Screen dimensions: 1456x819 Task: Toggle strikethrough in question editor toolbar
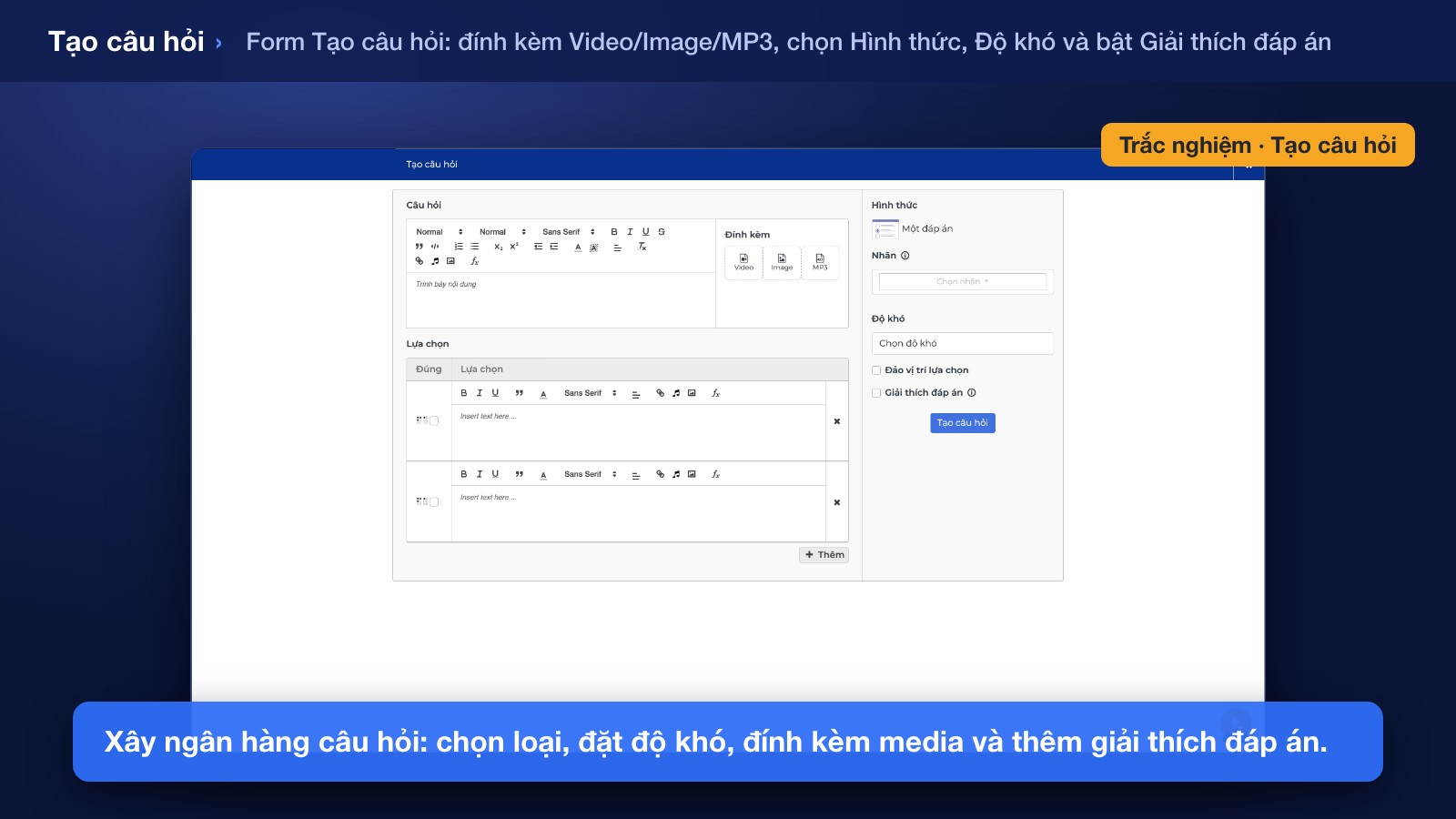click(x=662, y=232)
